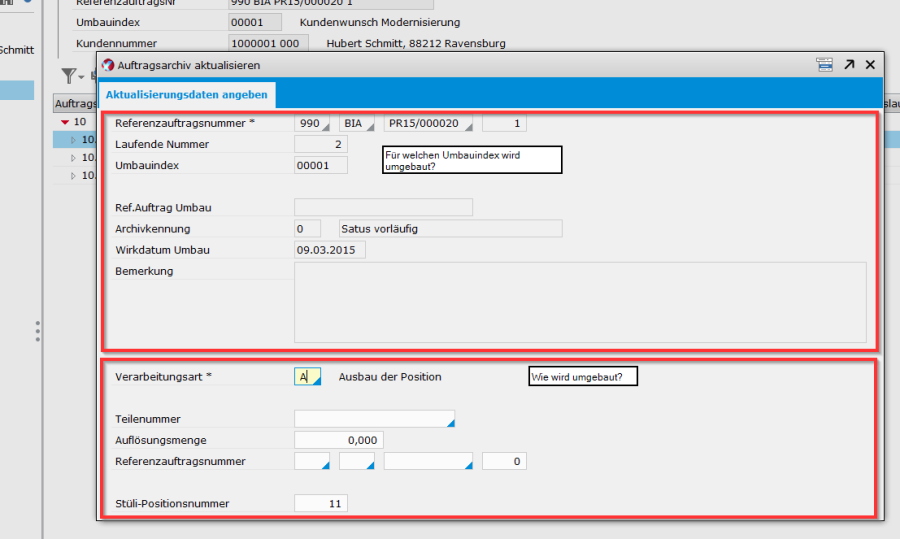Click into the Teilenummer field
This screenshot has width=900, height=539.
[x=374, y=419]
